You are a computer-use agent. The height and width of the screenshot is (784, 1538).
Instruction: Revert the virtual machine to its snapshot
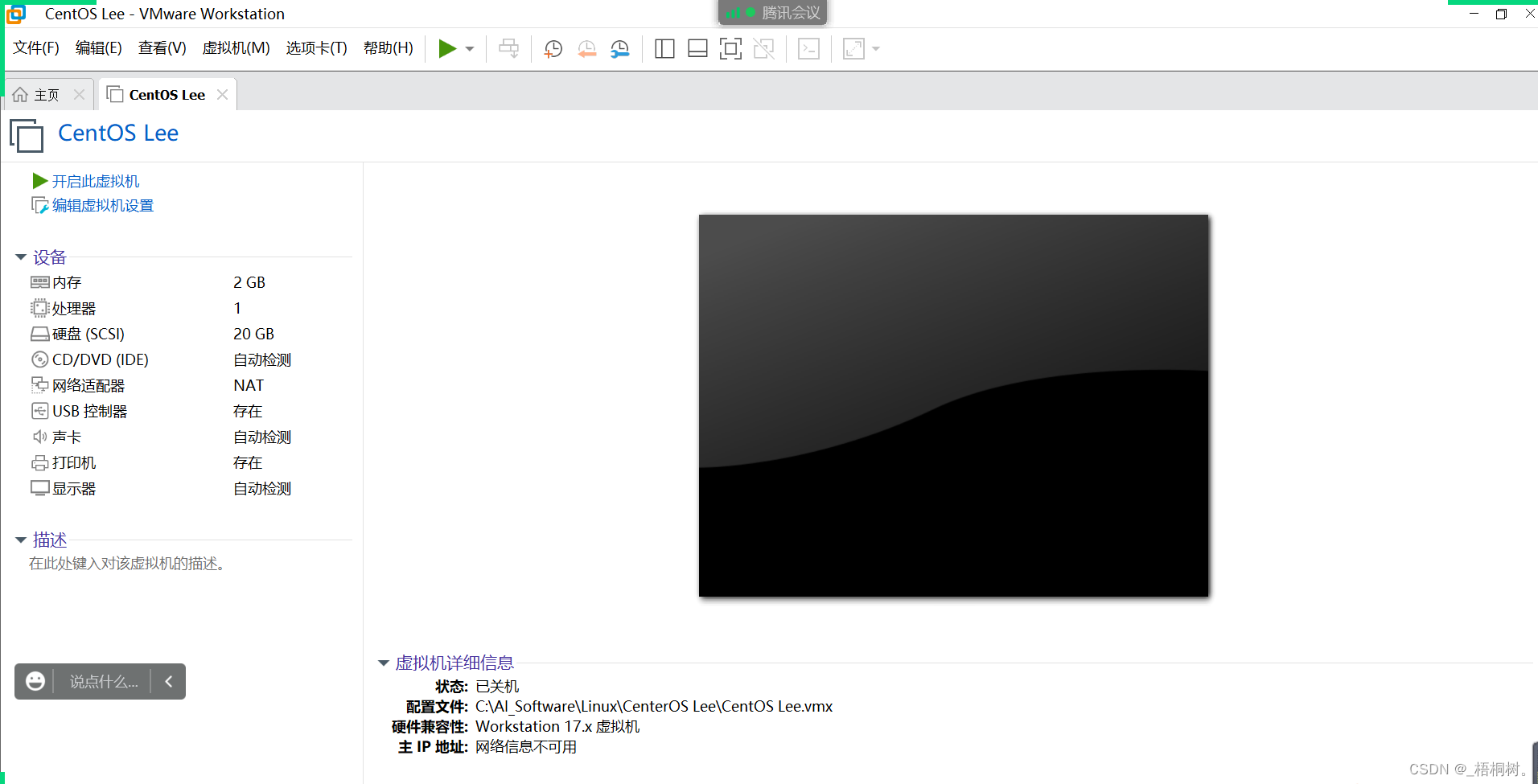[x=586, y=48]
